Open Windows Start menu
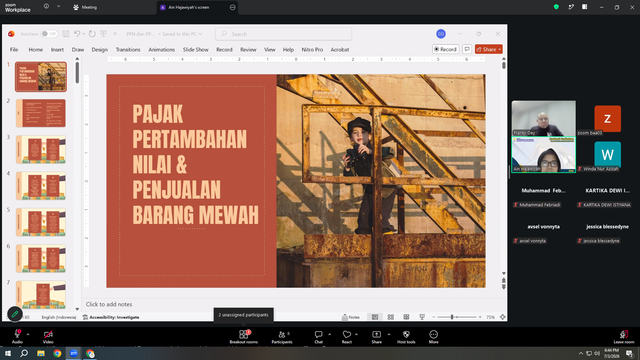The width and height of the screenshot is (640, 360). pos(8,353)
